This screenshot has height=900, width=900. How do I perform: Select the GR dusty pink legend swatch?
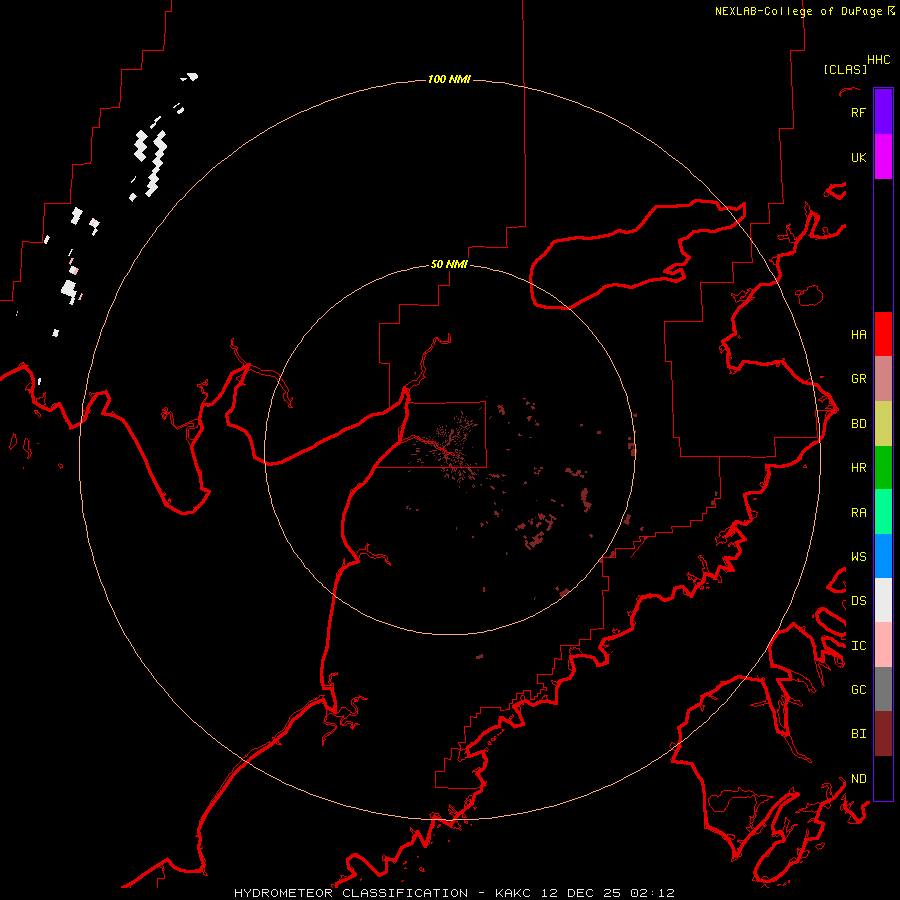point(883,379)
